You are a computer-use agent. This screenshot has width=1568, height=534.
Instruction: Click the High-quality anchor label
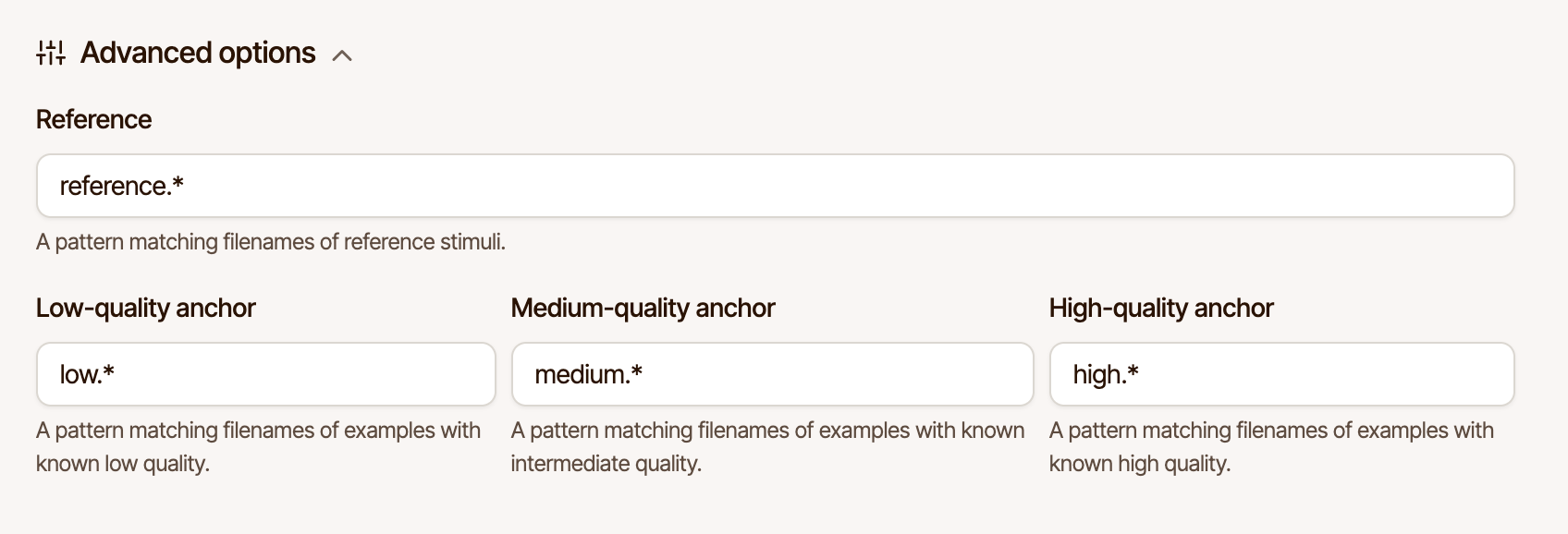pos(1160,308)
